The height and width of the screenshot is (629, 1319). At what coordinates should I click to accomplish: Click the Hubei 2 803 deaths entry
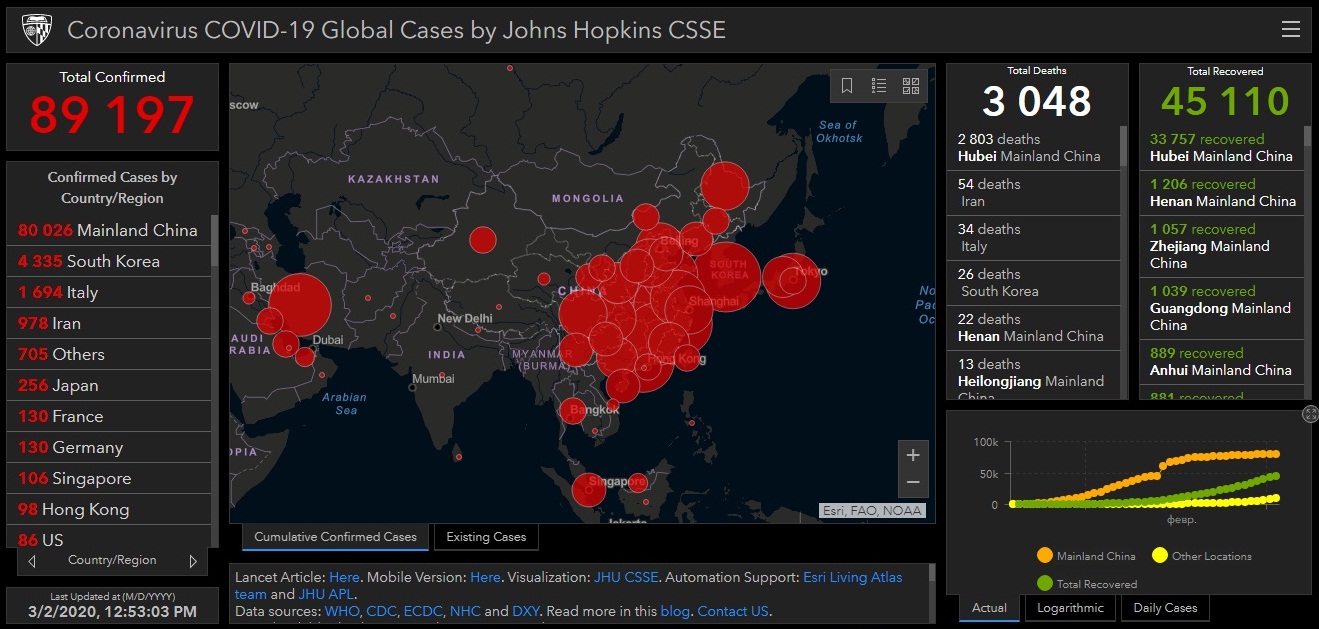pos(1033,148)
